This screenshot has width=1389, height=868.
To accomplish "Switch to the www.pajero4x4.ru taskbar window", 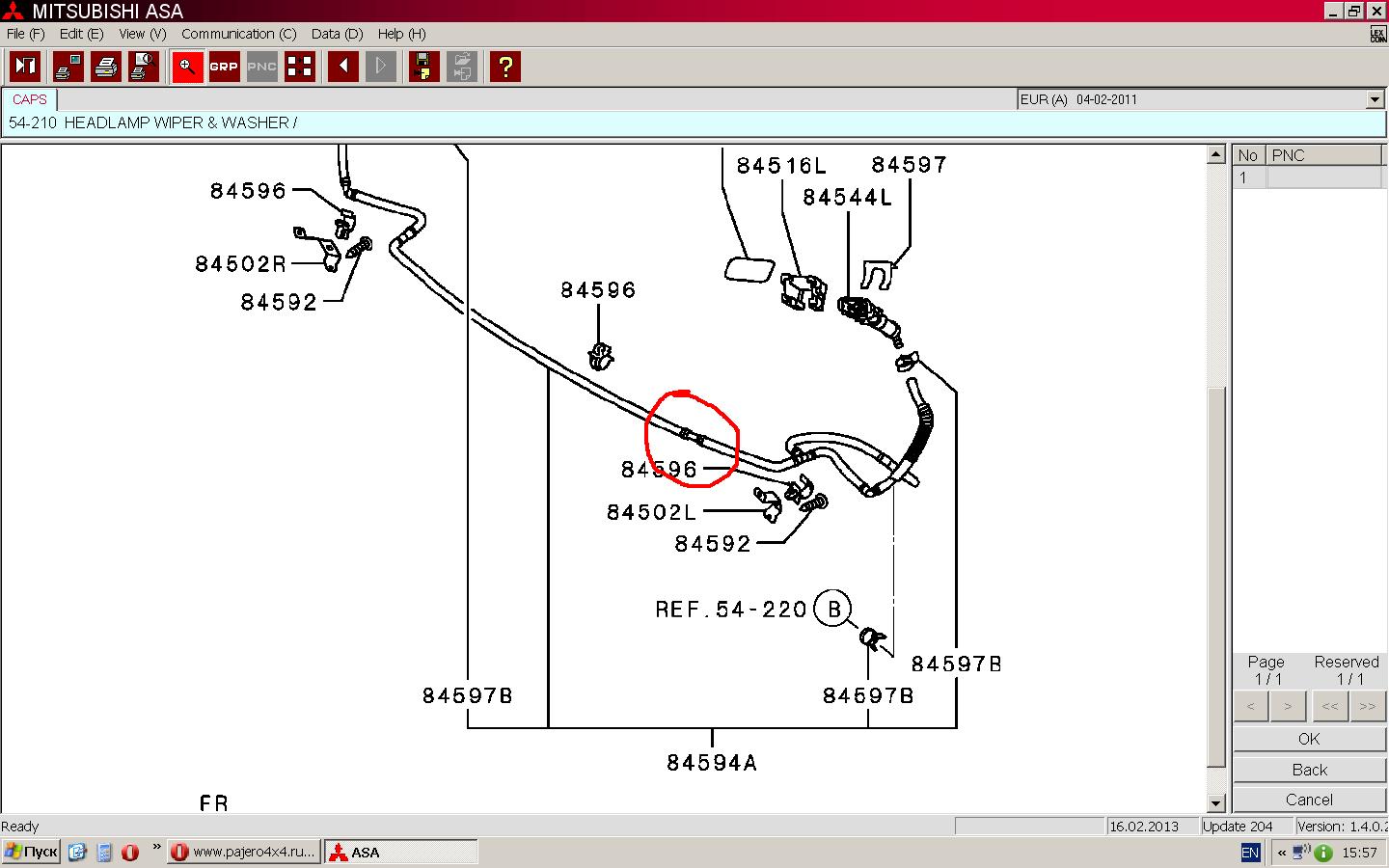I will pos(243,852).
